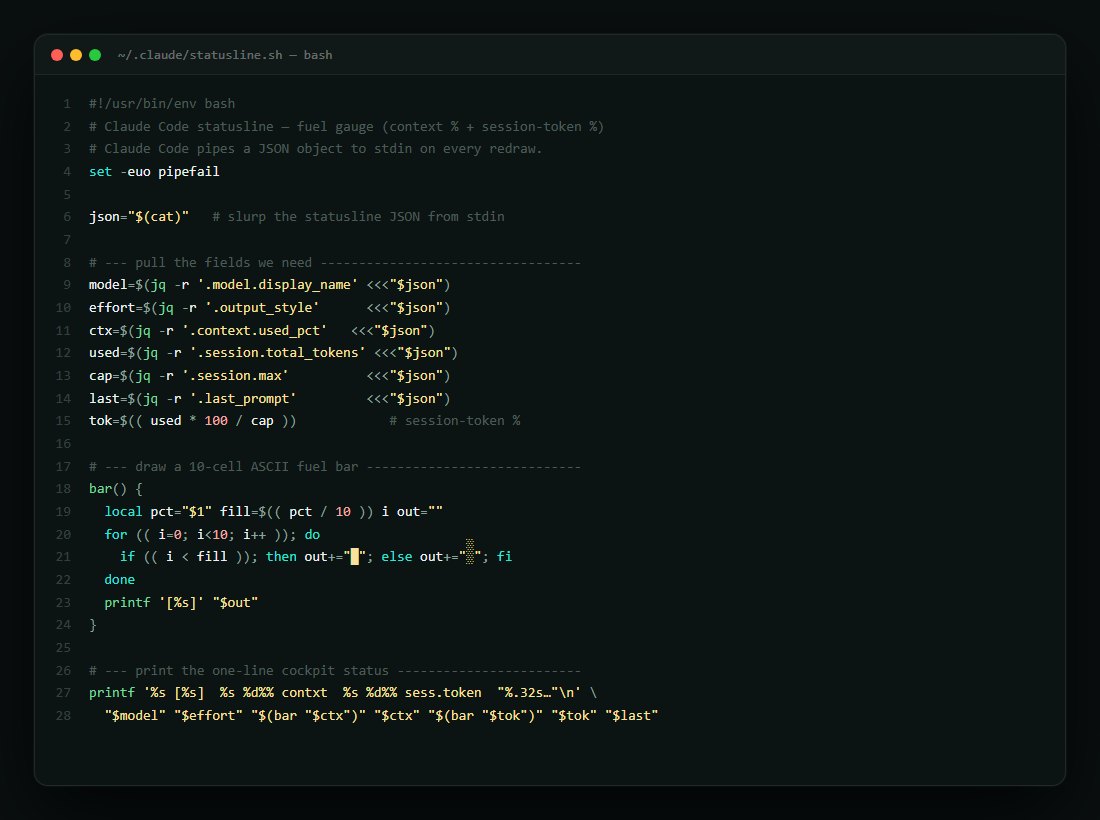Click the title '~/.claude/statusline.sh — bash'
The width and height of the screenshot is (1100, 820).
225,55
